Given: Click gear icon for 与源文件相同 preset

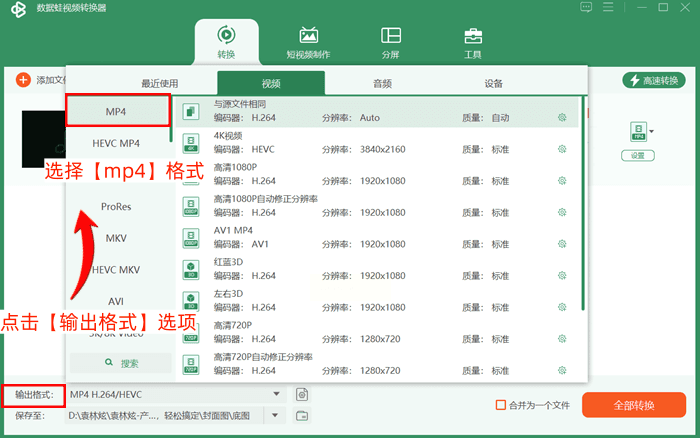Looking at the screenshot, I should [x=562, y=118].
